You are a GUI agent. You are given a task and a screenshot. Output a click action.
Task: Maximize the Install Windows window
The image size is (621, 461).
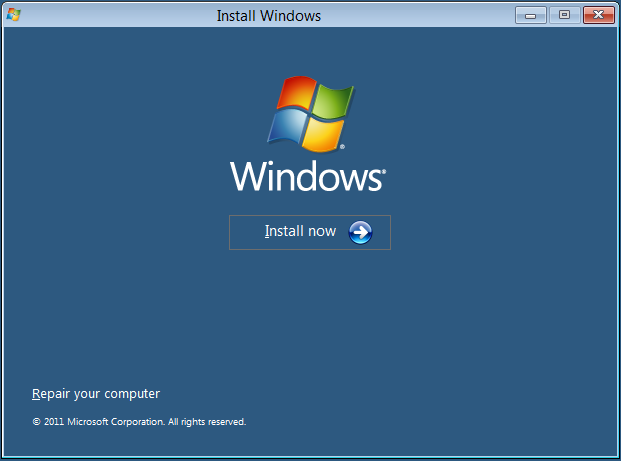point(564,15)
